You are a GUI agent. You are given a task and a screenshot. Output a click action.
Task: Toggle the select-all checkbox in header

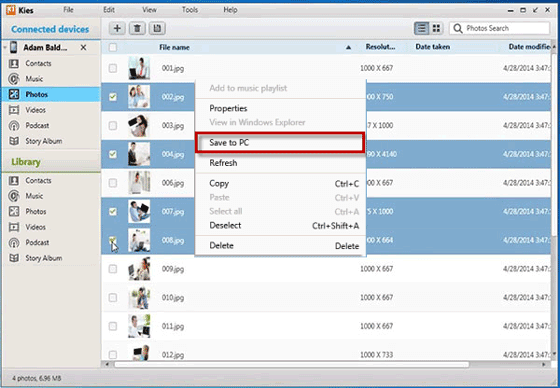coord(113,47)
